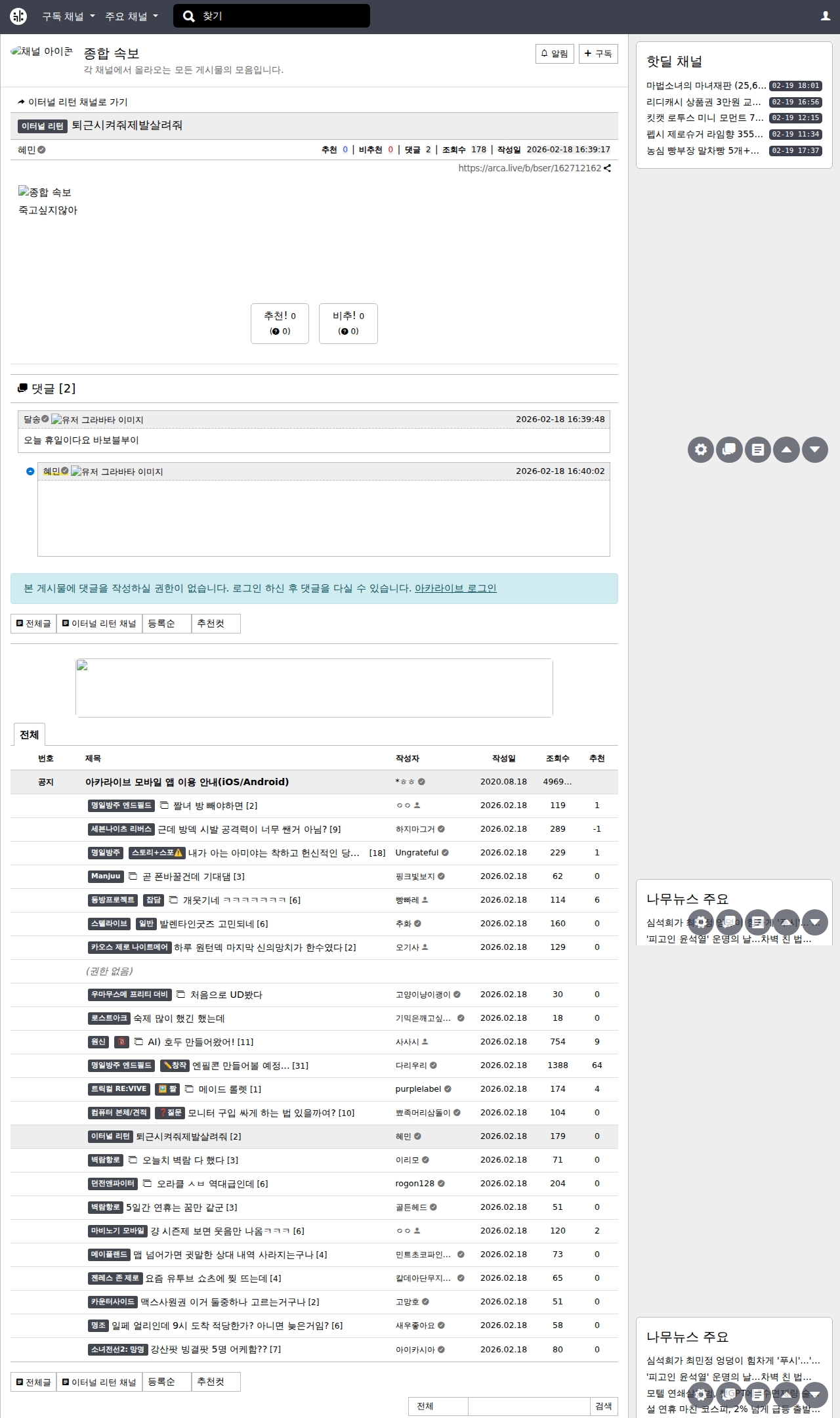
Task: Open the post list floating icon
Action: coord(758,450)
